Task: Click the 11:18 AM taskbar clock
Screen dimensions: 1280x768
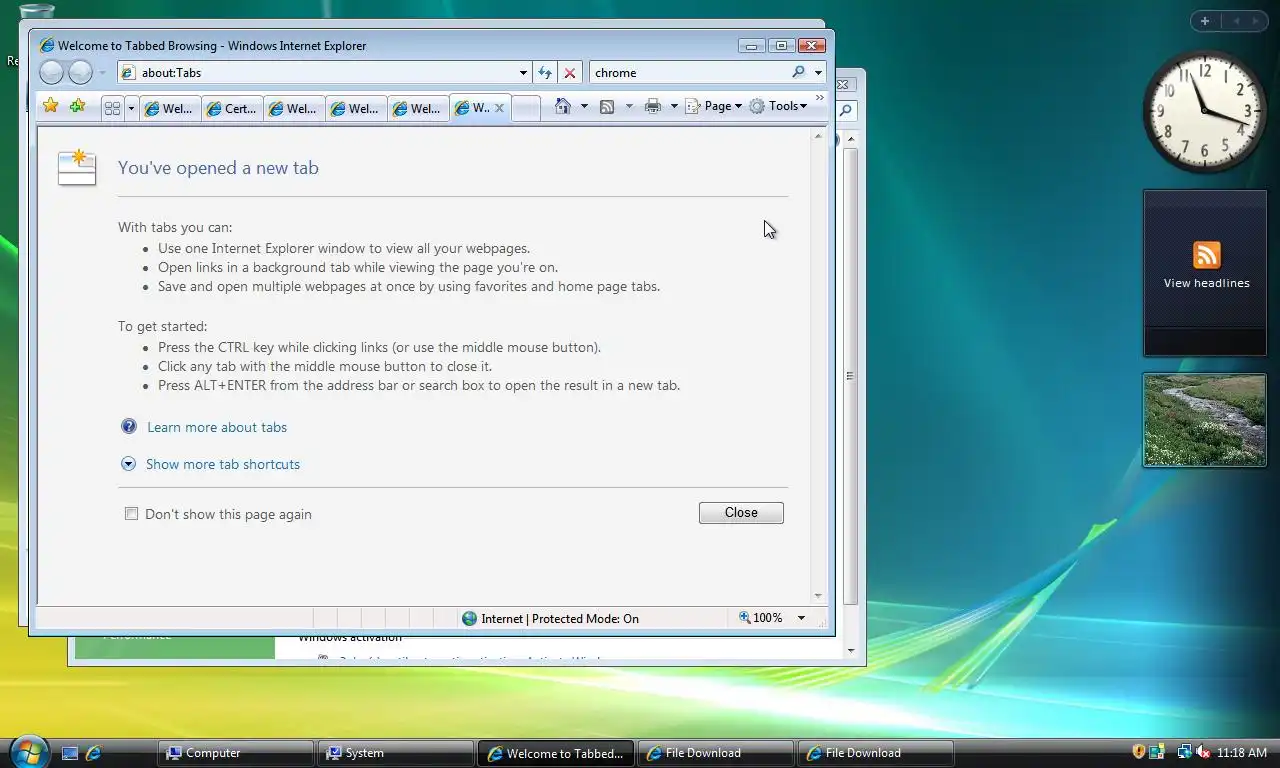Action: (x=1243, y=753)
